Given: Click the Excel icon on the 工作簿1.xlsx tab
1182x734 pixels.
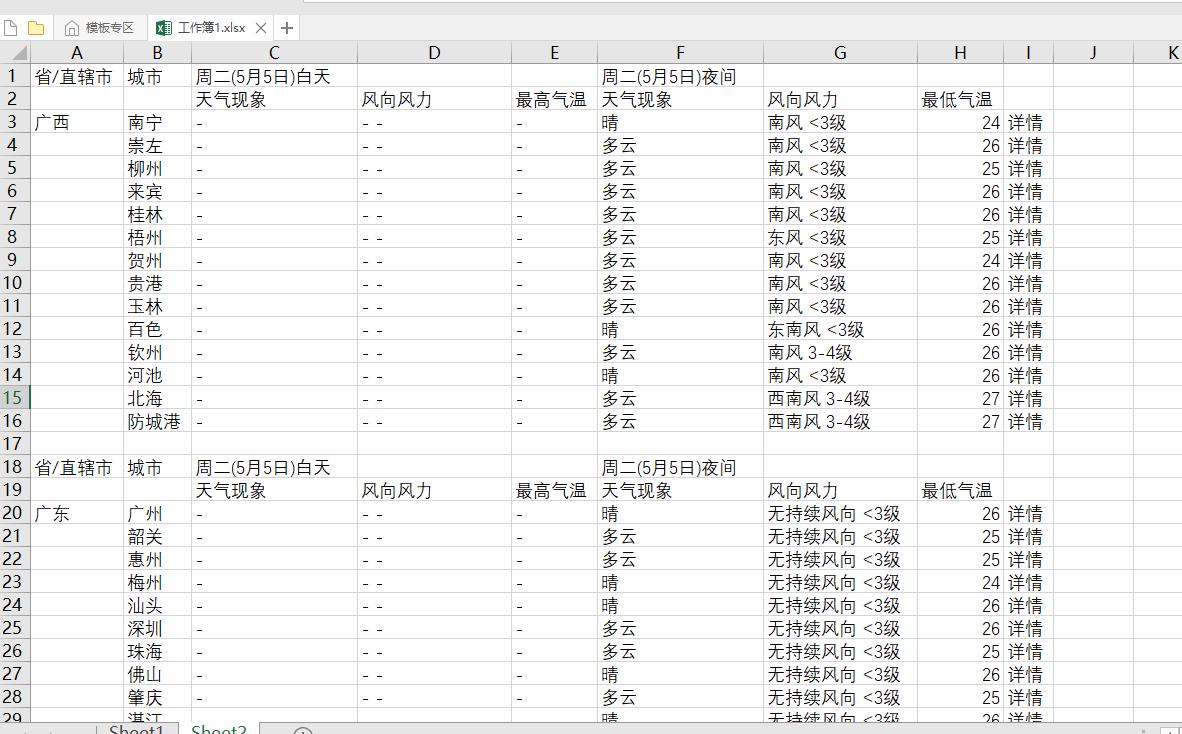Looking at the screenshot, I should coord(164,28).
